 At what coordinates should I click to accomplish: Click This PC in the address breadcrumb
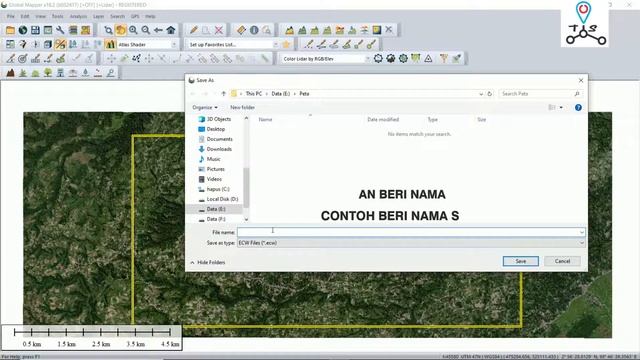click(x=254, y=93)
